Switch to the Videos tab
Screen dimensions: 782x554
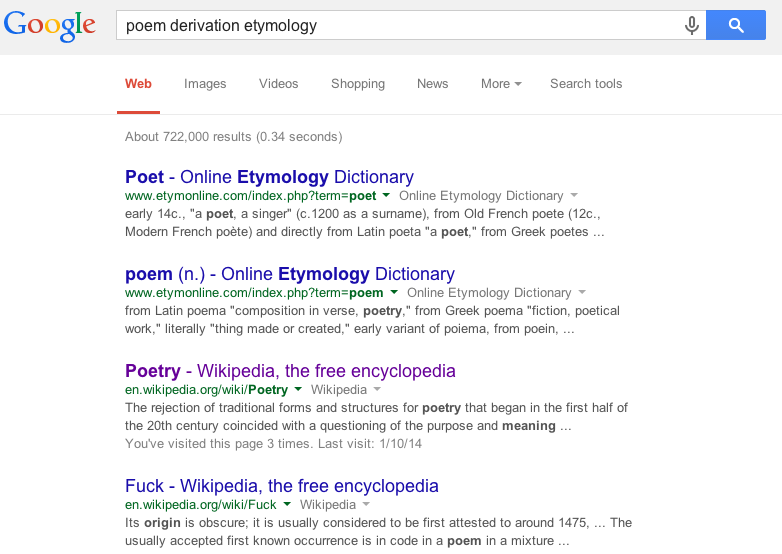pos(279,84)
